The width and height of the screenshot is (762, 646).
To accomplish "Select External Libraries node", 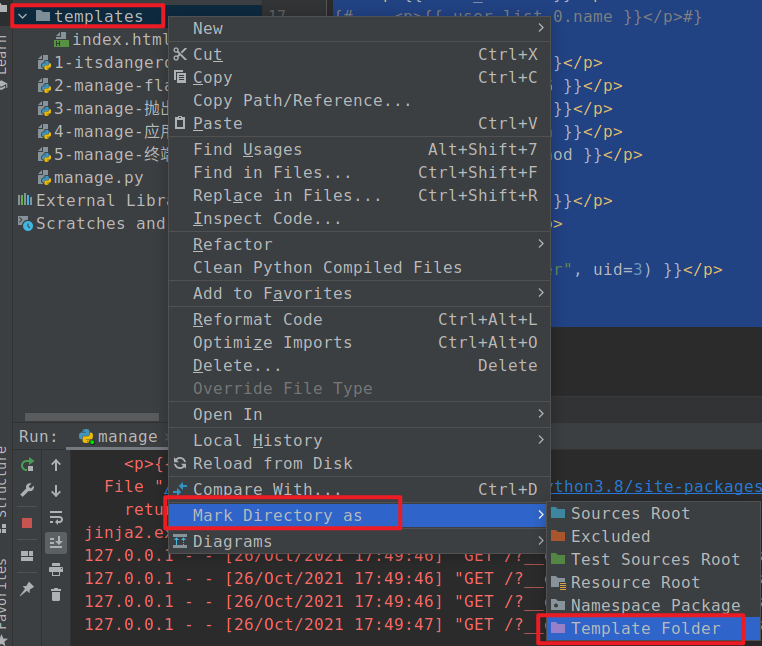I will coord(92,200).
